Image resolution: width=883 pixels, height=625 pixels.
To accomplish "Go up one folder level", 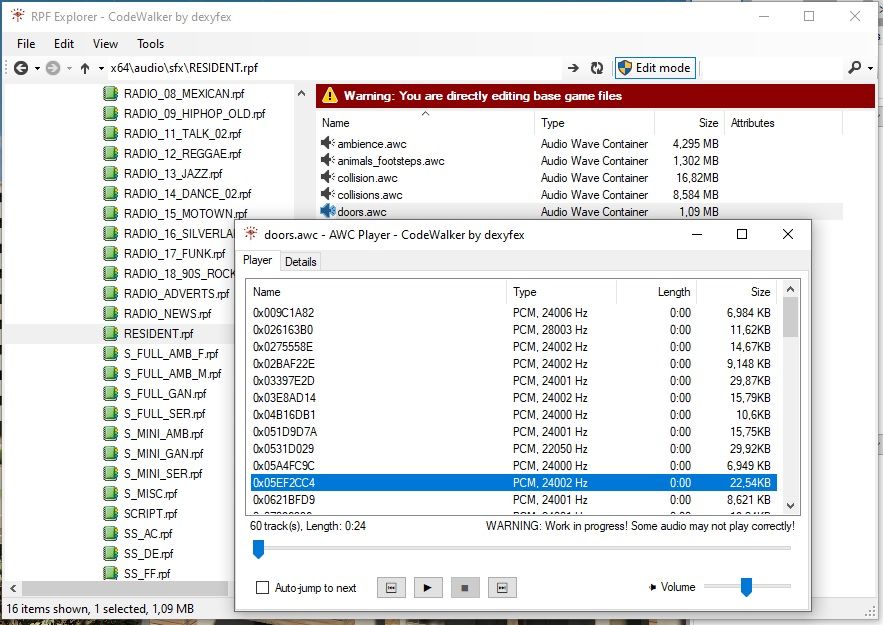I will point(84,68).
